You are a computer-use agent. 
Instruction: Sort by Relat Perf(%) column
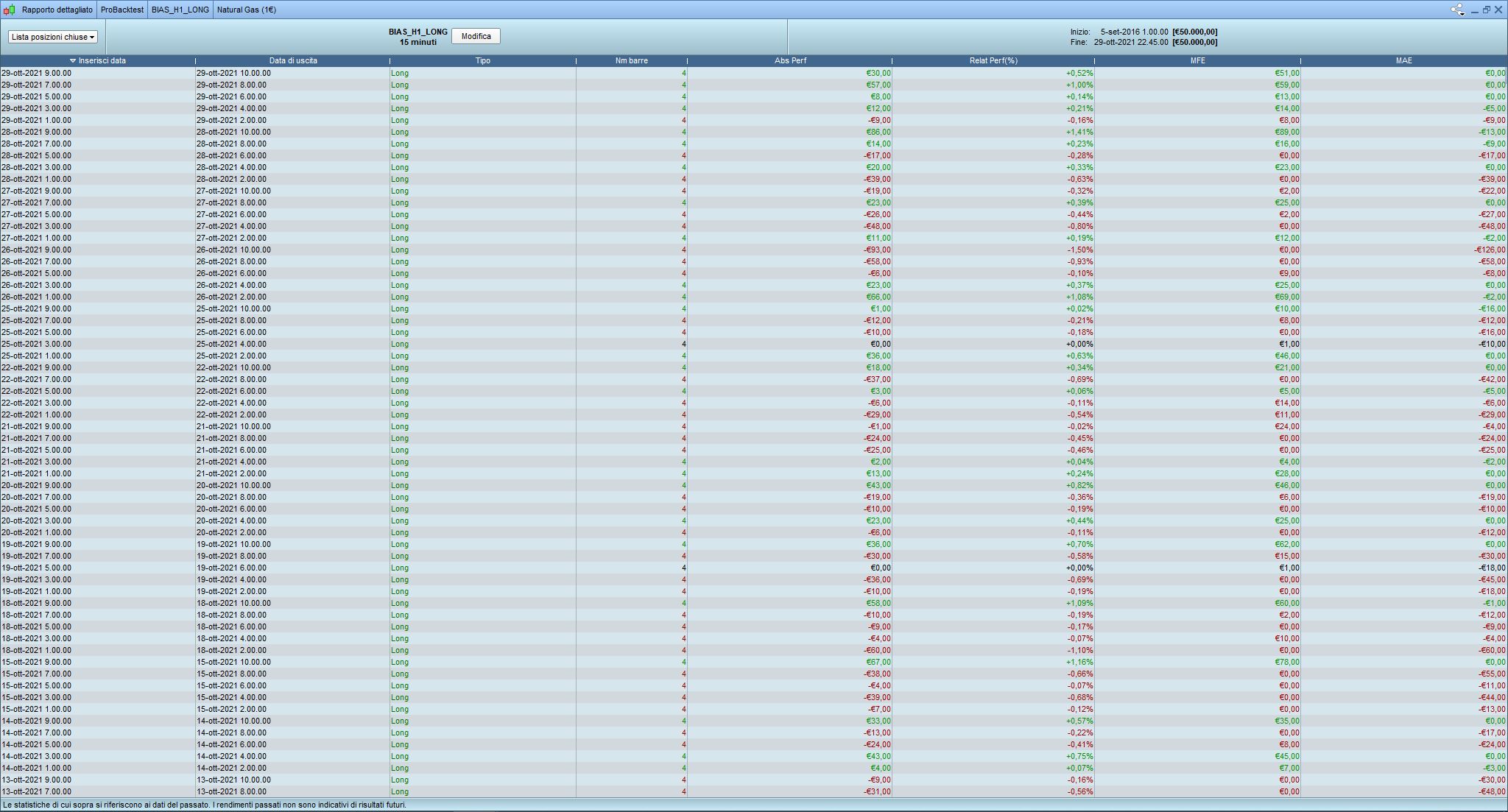[x=993, y=61]
